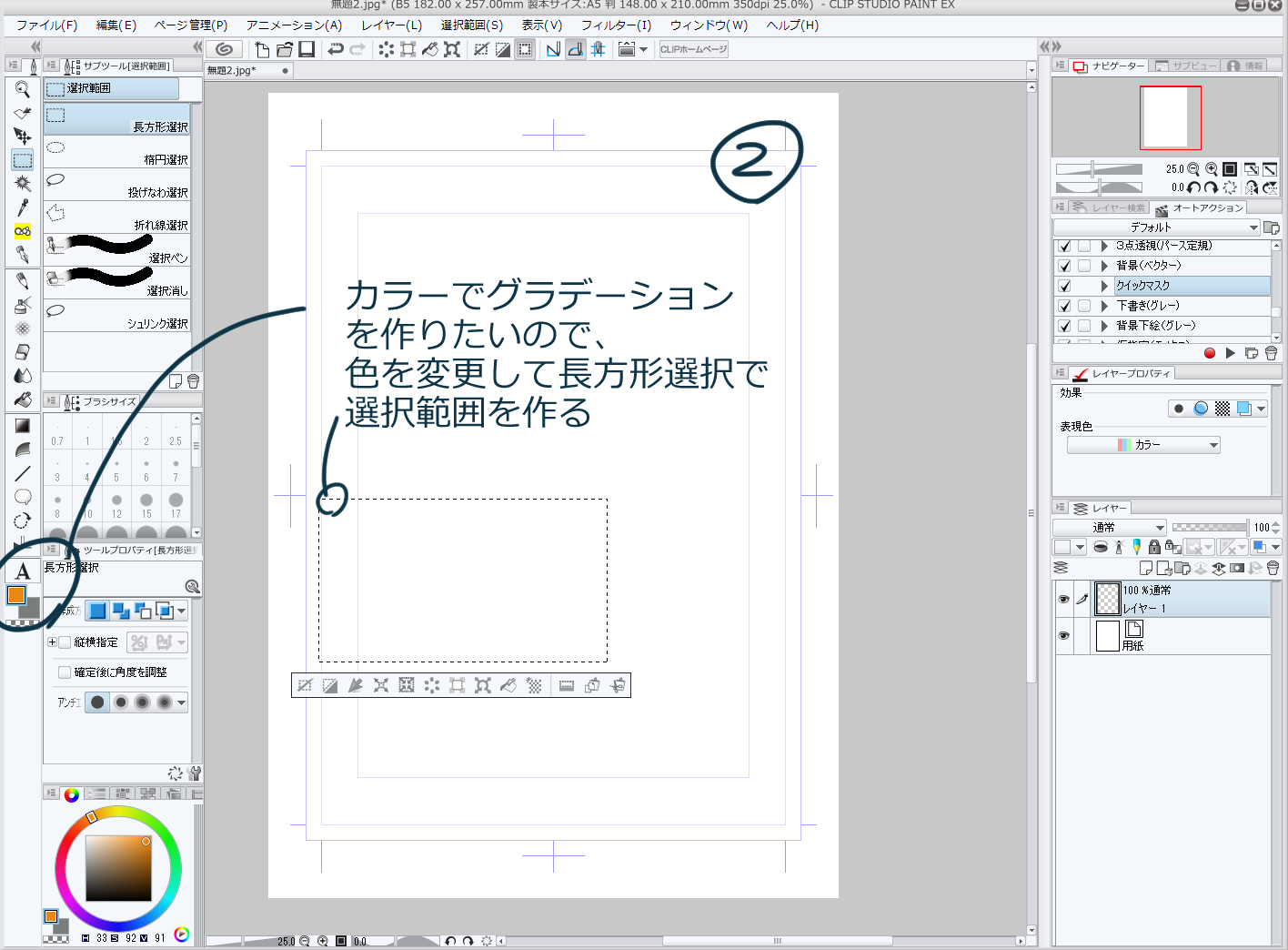Image resolution: width=1288 pixels, height=950 pixels.
Task: Expand the クイックマスク auto action entry
Action: tap(1104, 286)
